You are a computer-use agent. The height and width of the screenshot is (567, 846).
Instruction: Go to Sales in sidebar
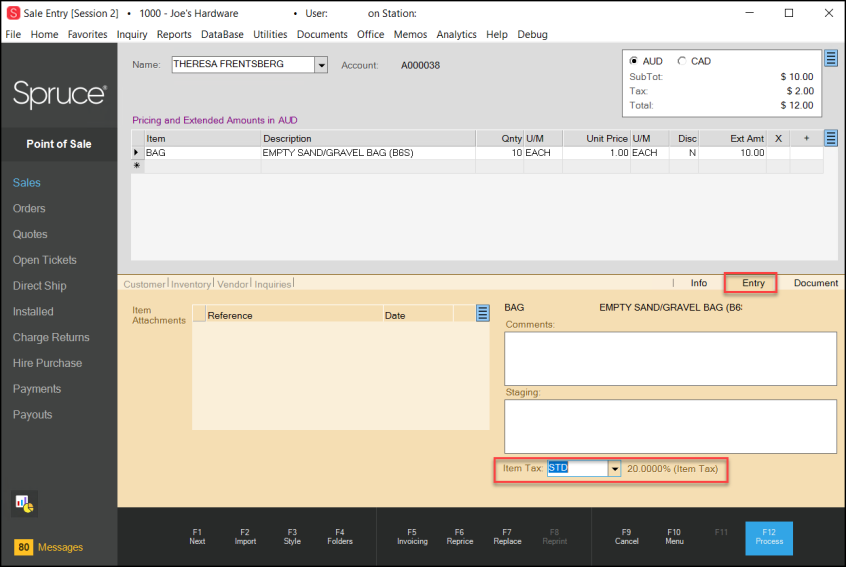pyautogui.click(x=27, y=183)
